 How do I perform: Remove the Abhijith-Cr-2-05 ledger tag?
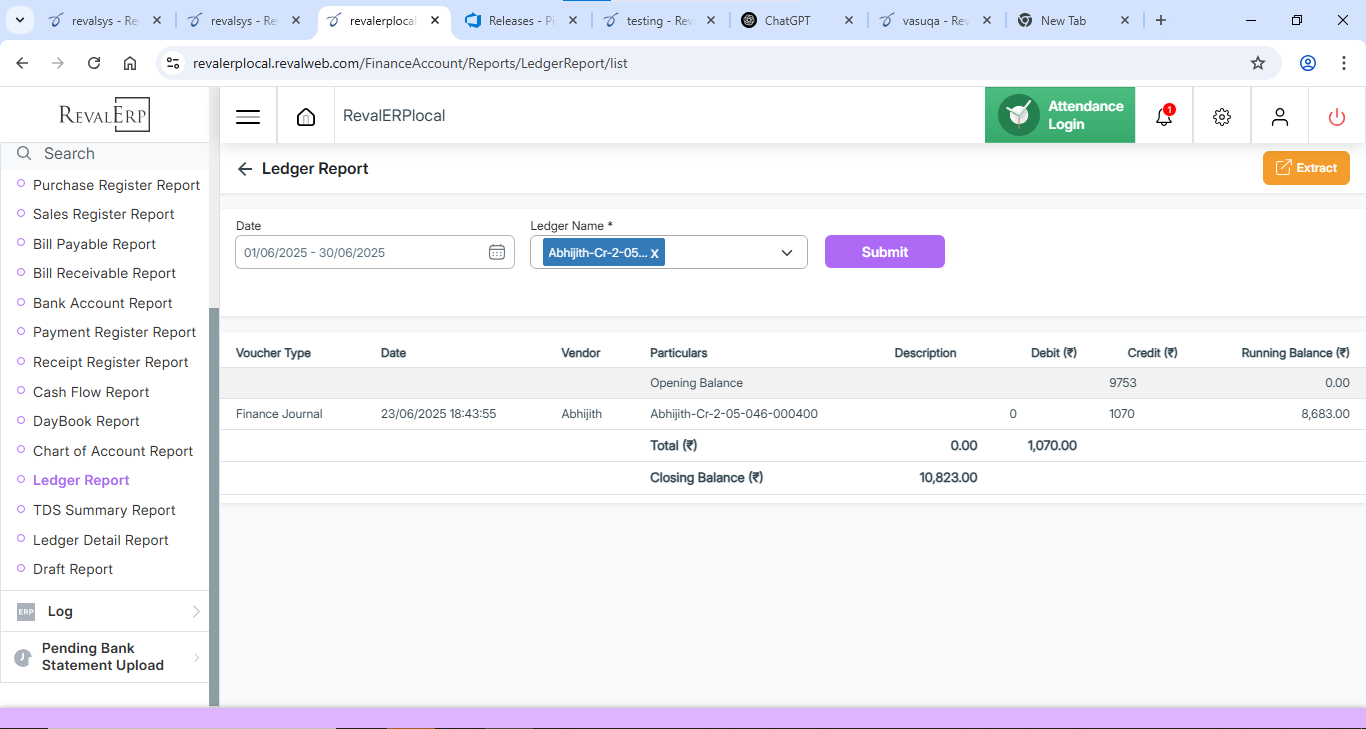click(655, 254)
